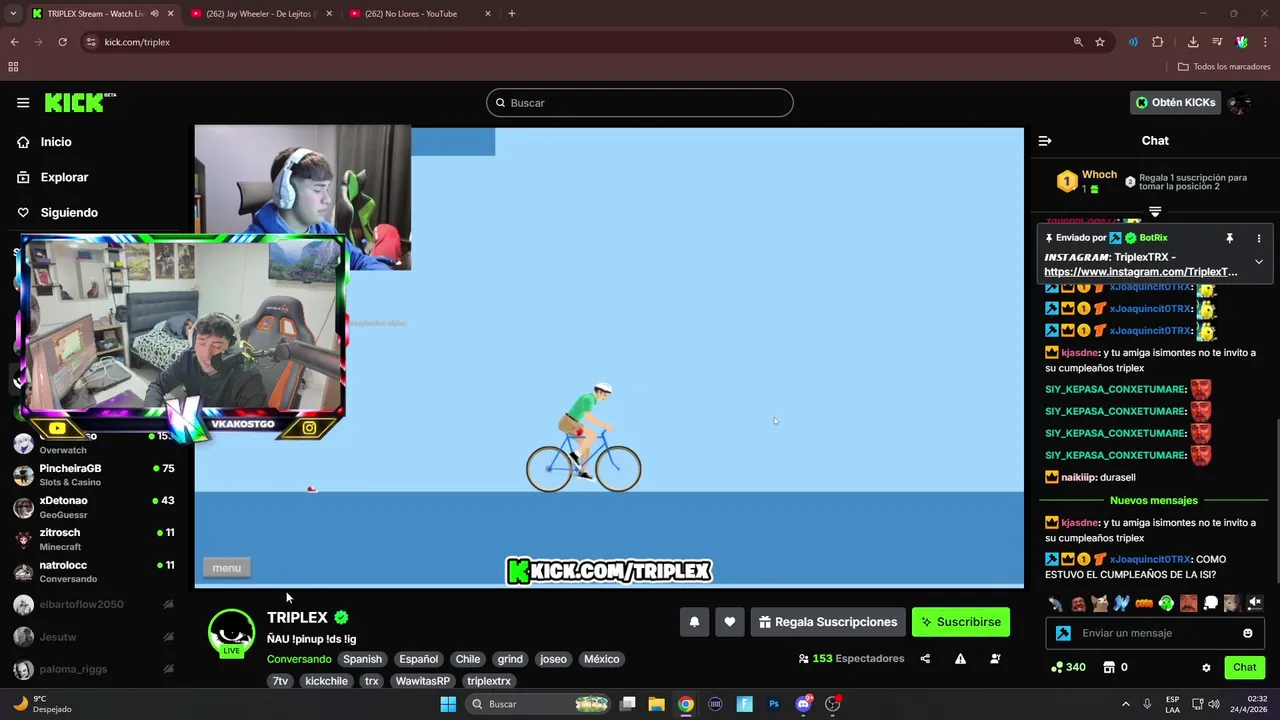Report the stream warning icon

[x=960, y=659]
